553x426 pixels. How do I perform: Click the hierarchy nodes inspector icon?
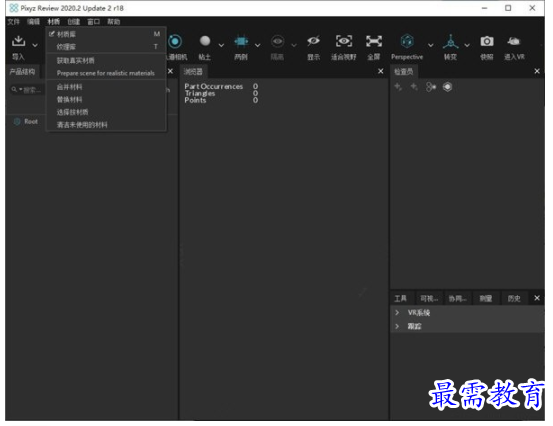(x=431, y=87)
